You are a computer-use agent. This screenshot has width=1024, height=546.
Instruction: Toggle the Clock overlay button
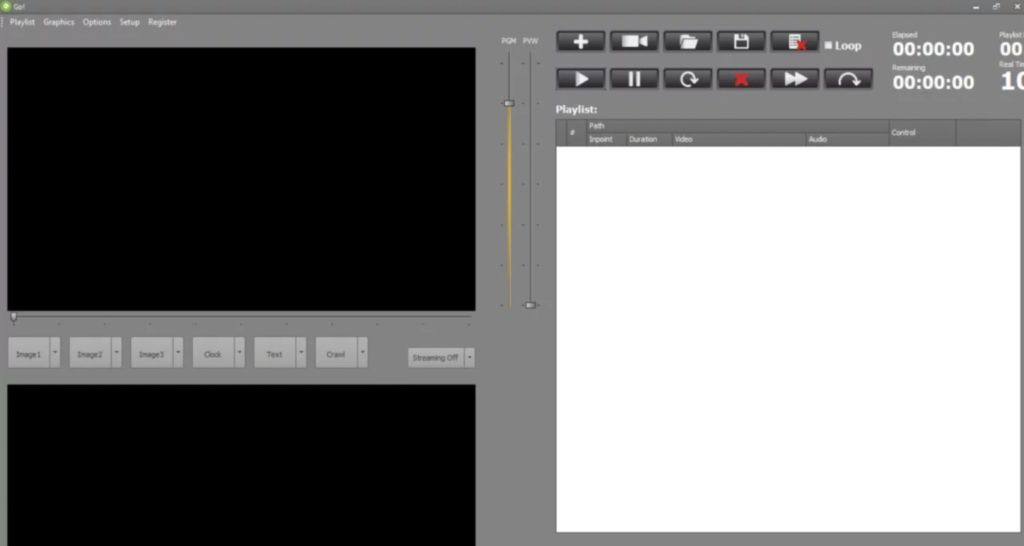coord(213,353)
